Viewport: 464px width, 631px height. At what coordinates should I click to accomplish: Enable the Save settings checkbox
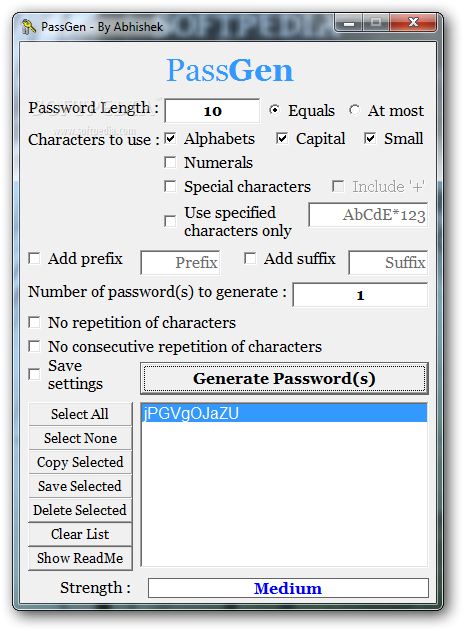pos(34,374)
